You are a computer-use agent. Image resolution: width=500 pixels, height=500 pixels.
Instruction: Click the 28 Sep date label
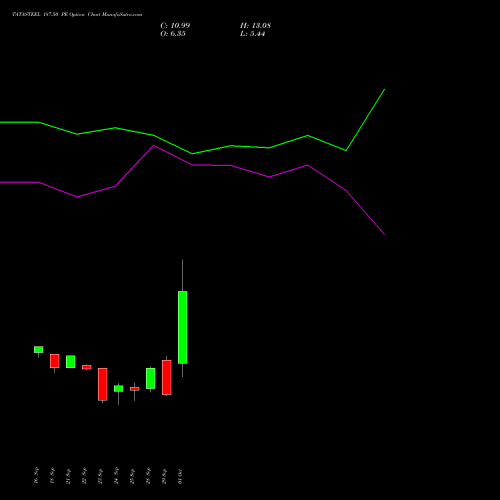pos(148,476)
